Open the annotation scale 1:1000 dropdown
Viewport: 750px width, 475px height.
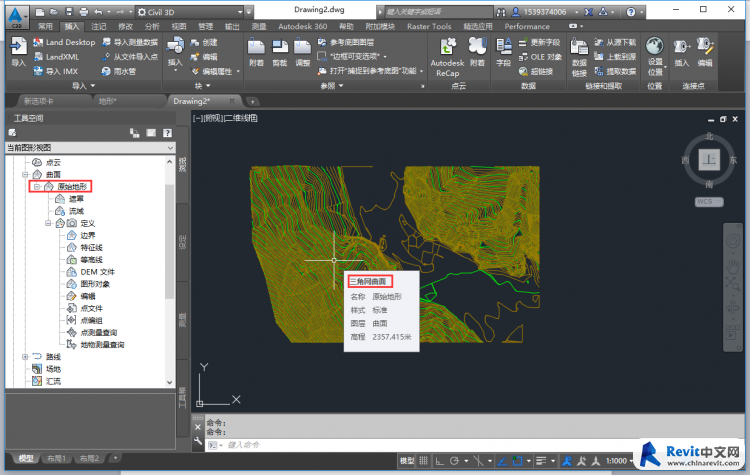coord(619,461)
